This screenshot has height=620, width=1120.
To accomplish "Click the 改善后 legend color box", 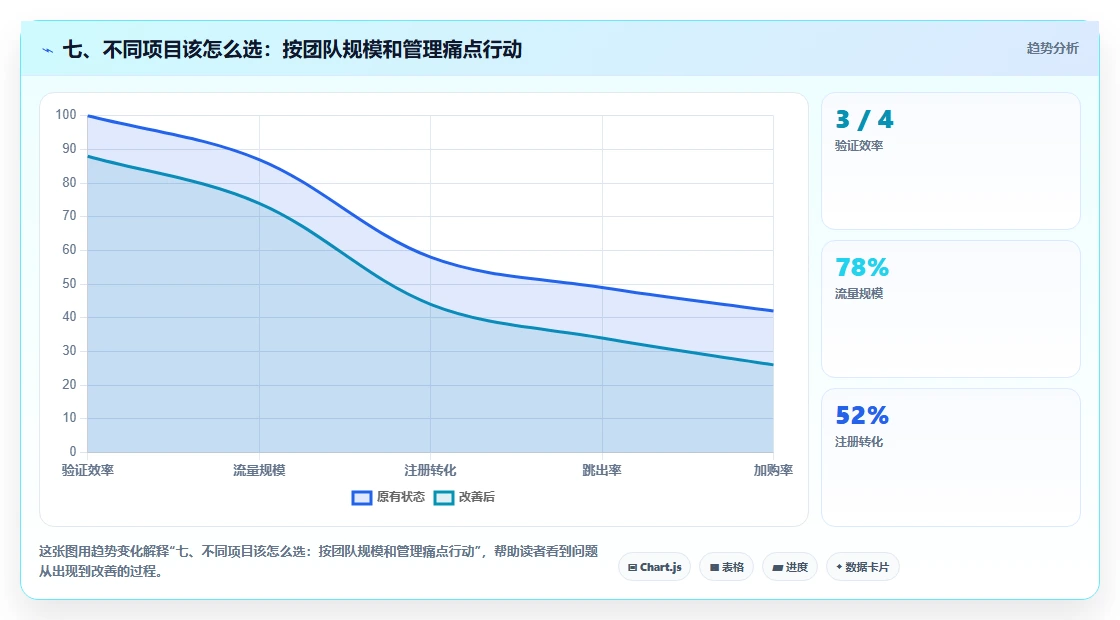I will coord(444,498).
